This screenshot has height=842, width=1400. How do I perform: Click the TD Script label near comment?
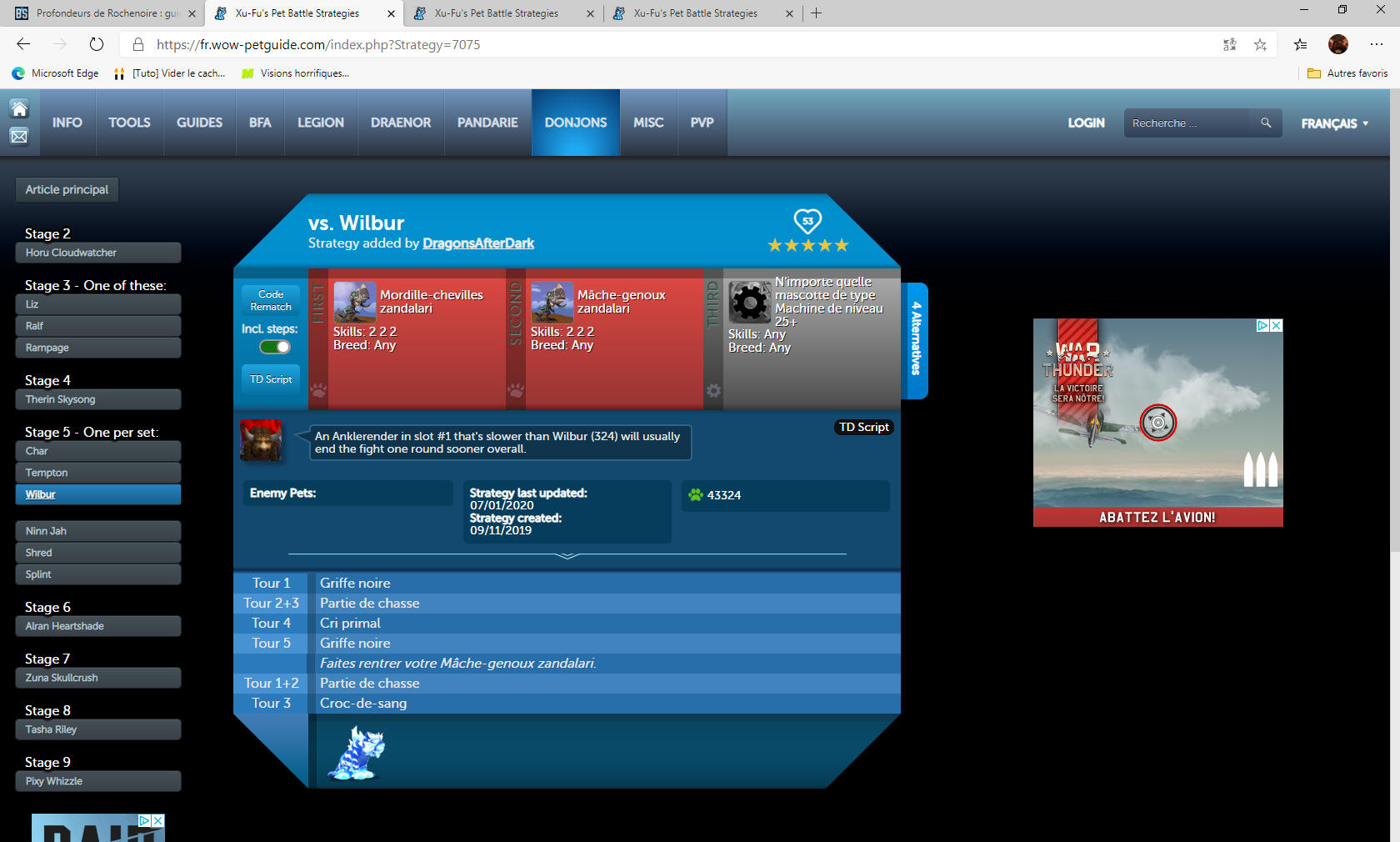(x=864, y=427)
